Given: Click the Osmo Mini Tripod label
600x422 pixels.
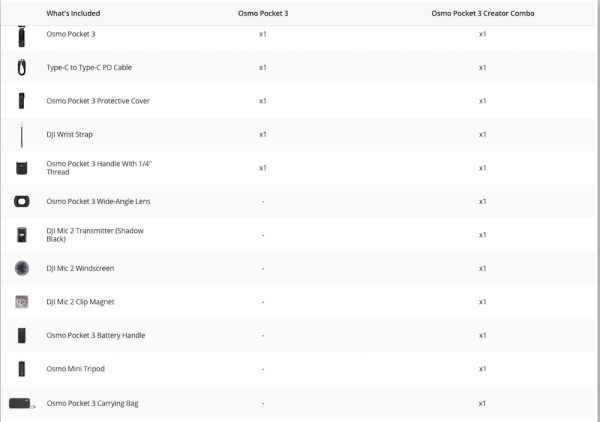Looking at the screenshot, I should (x=76, y=369).
